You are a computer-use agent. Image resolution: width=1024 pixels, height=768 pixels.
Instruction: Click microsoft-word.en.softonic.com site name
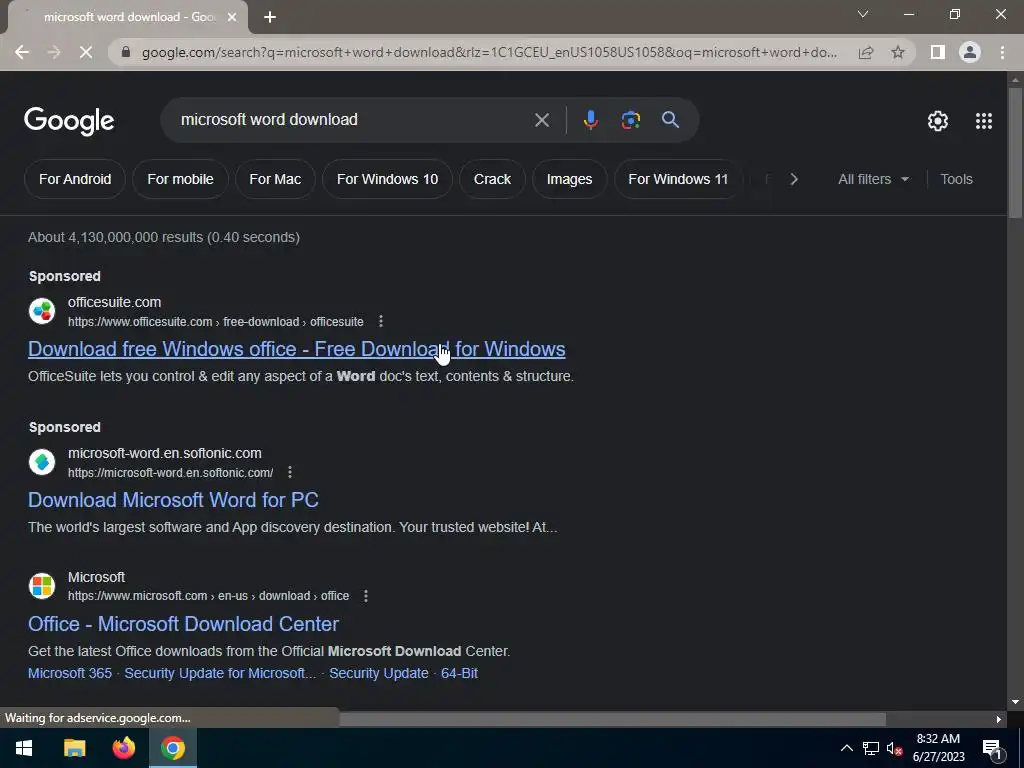coord(165,453)
